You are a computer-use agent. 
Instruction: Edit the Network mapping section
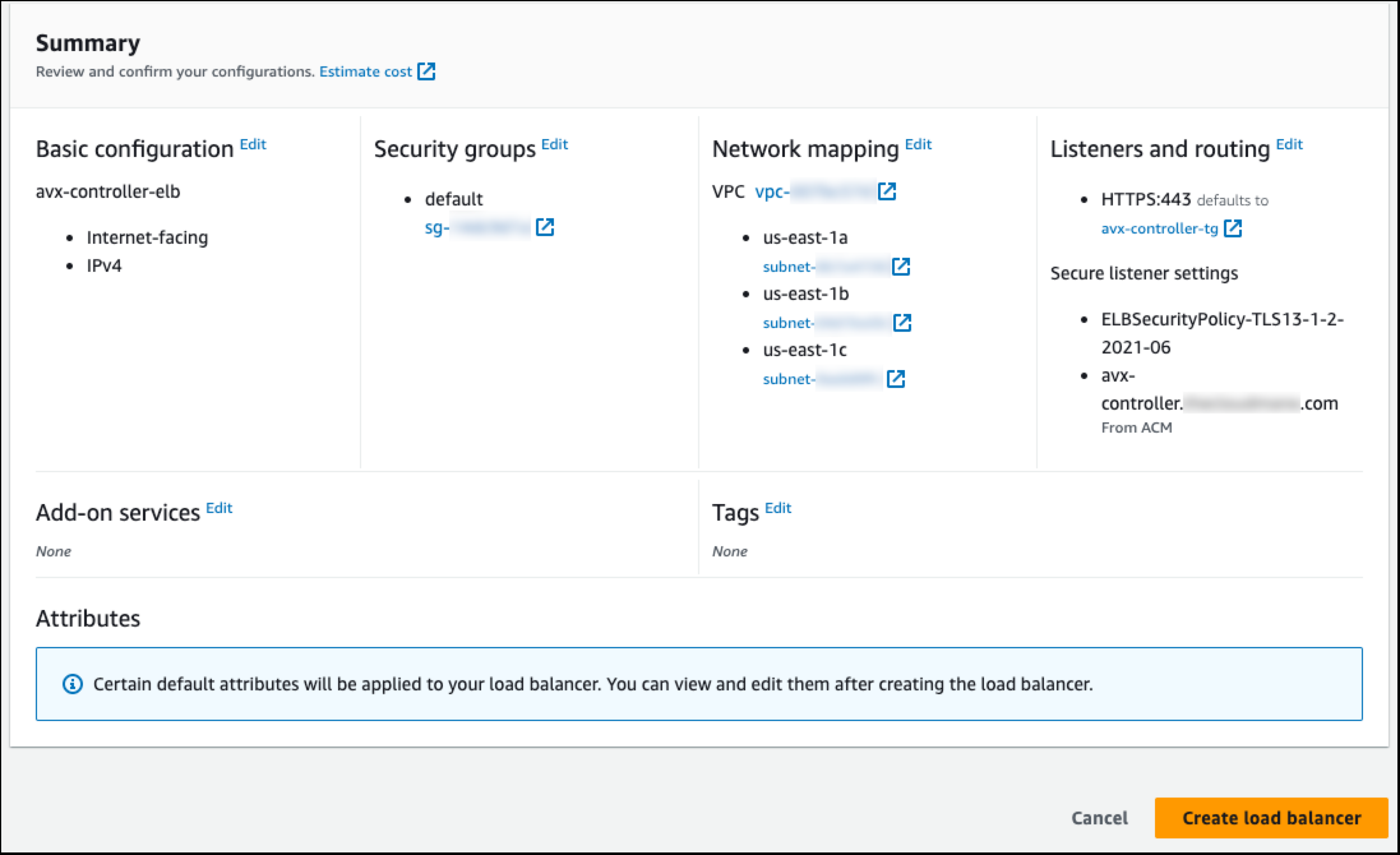pos(918,145)
